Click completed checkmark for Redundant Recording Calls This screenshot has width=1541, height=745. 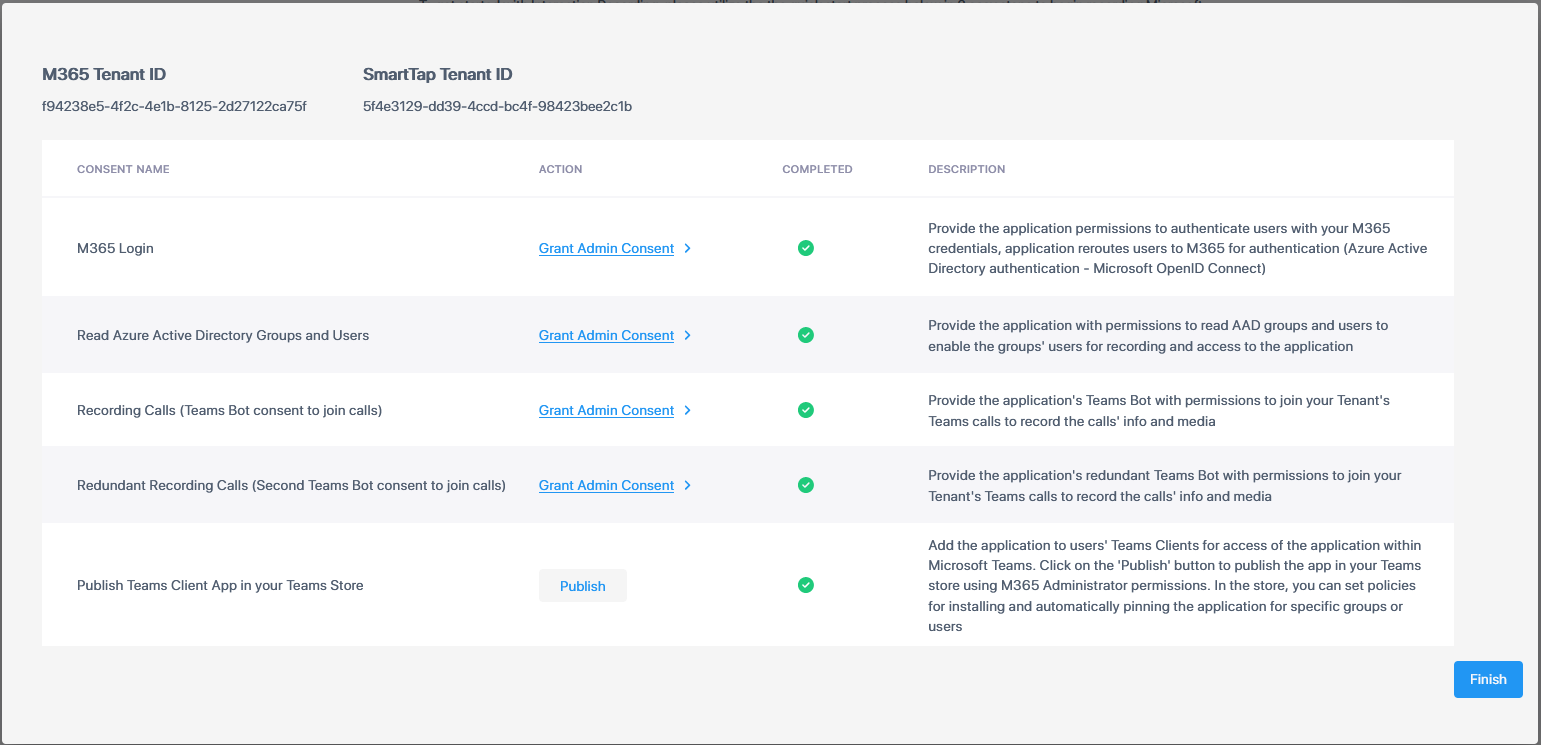pos(806,485)
